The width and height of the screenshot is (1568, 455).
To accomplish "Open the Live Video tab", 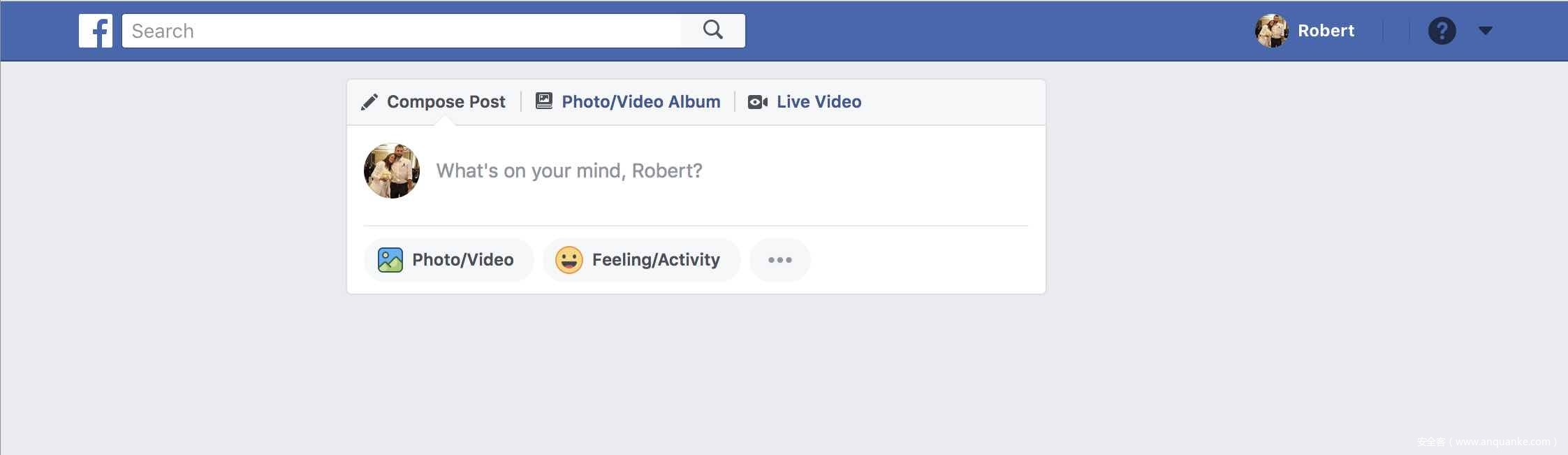I will tap(819, 102).
